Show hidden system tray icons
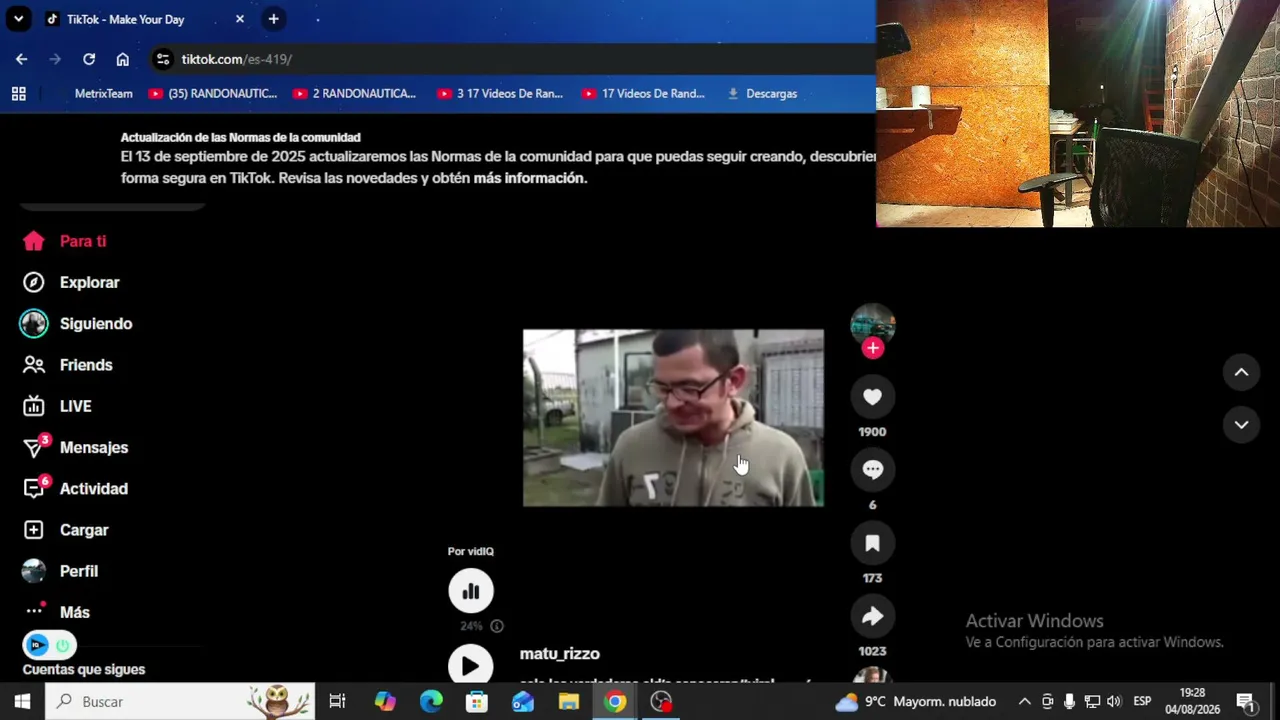 [1024, 702]
